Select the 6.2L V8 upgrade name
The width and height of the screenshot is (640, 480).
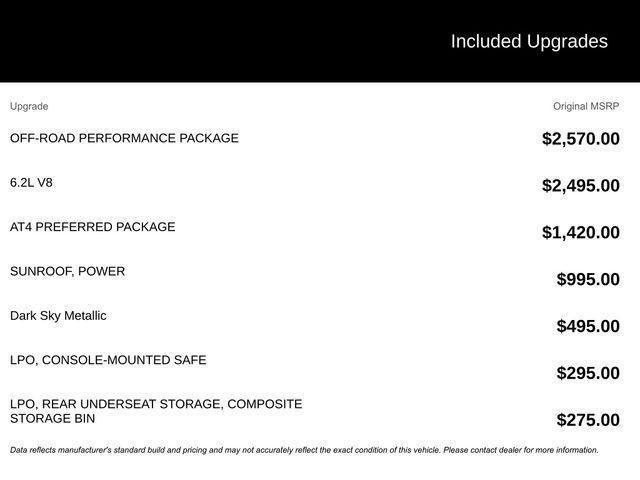[31, 183]
